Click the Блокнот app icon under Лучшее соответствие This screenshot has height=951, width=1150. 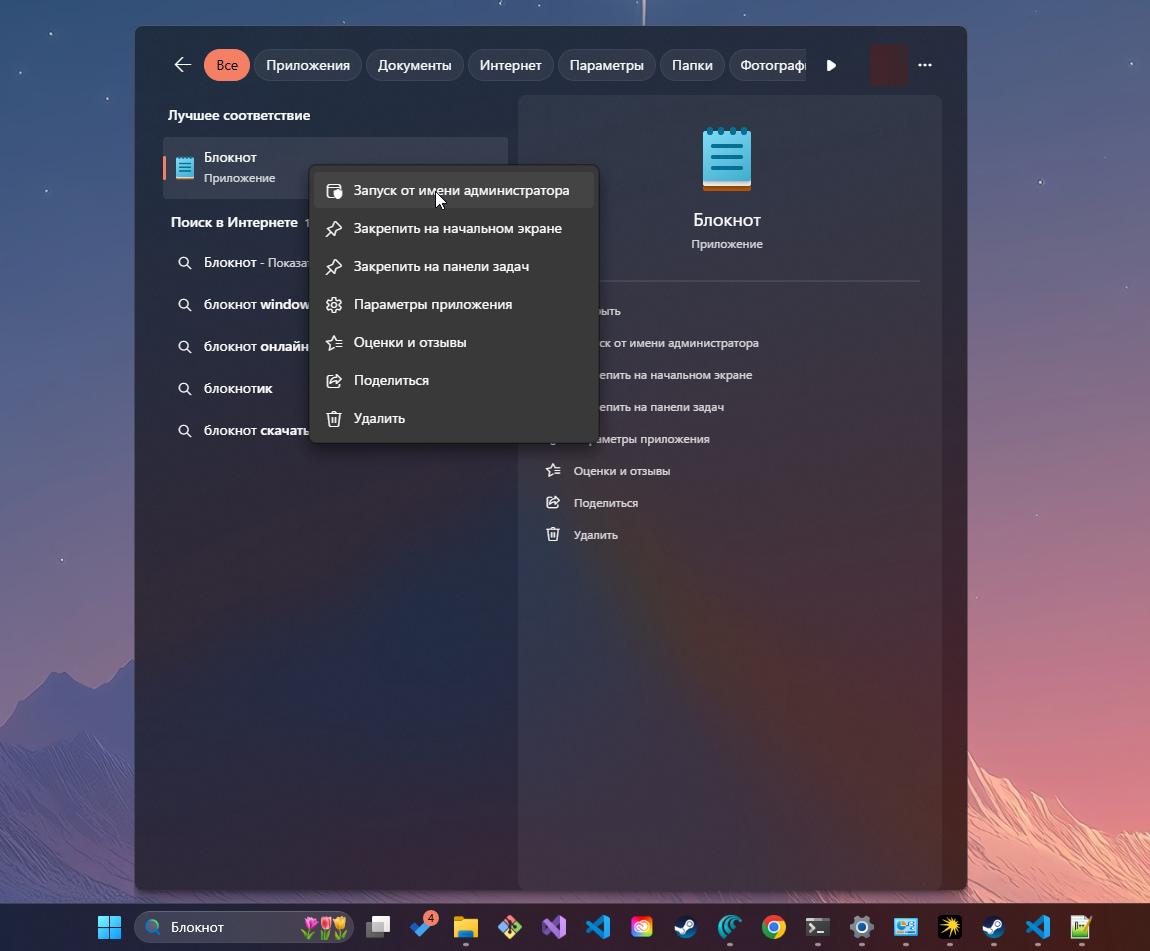click(x=184, y=166)
